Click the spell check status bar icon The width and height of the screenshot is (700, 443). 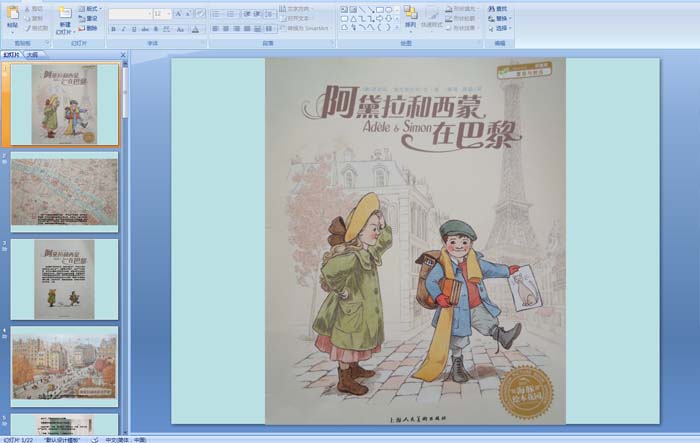click(95, 440)
